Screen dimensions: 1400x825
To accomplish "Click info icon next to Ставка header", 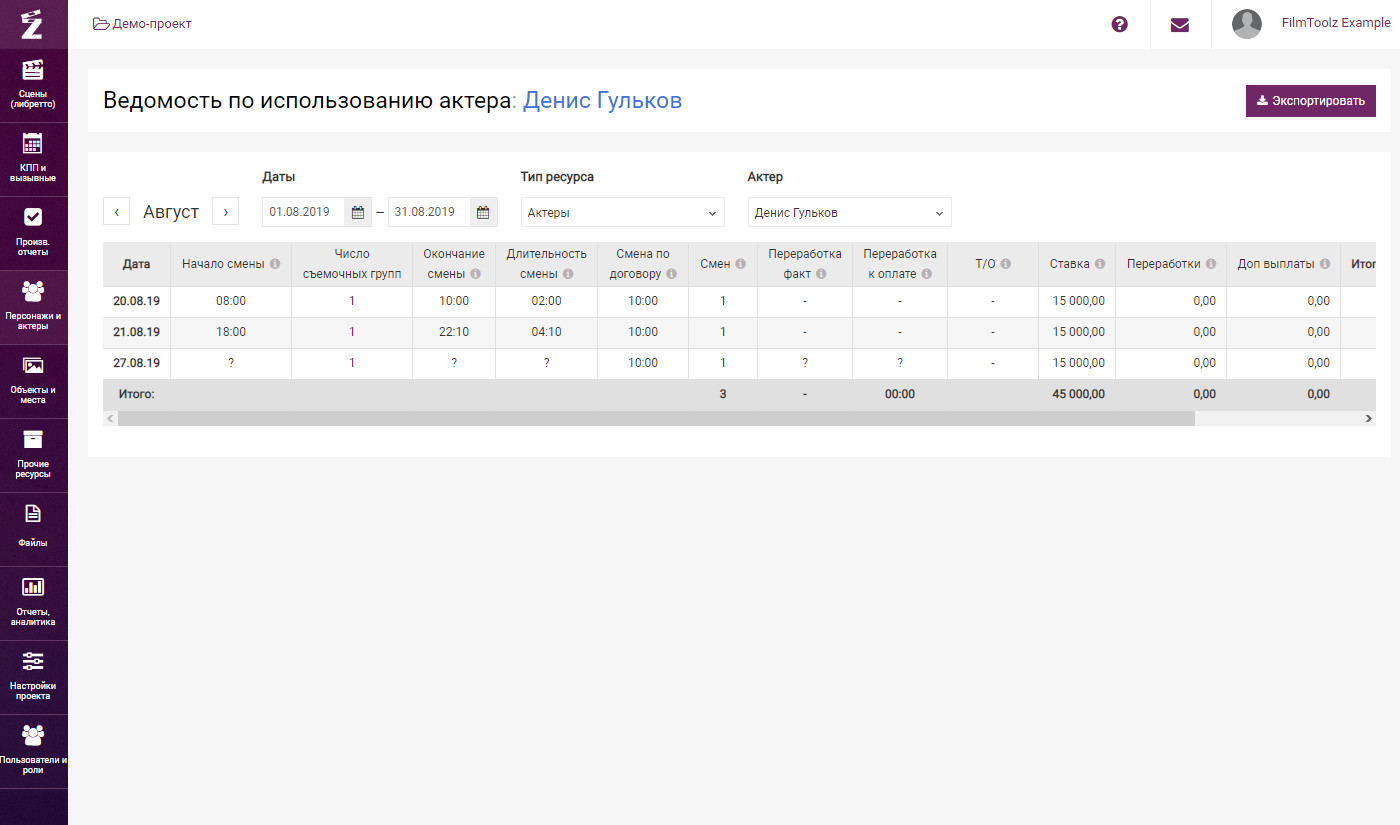I will point(1100,264).
